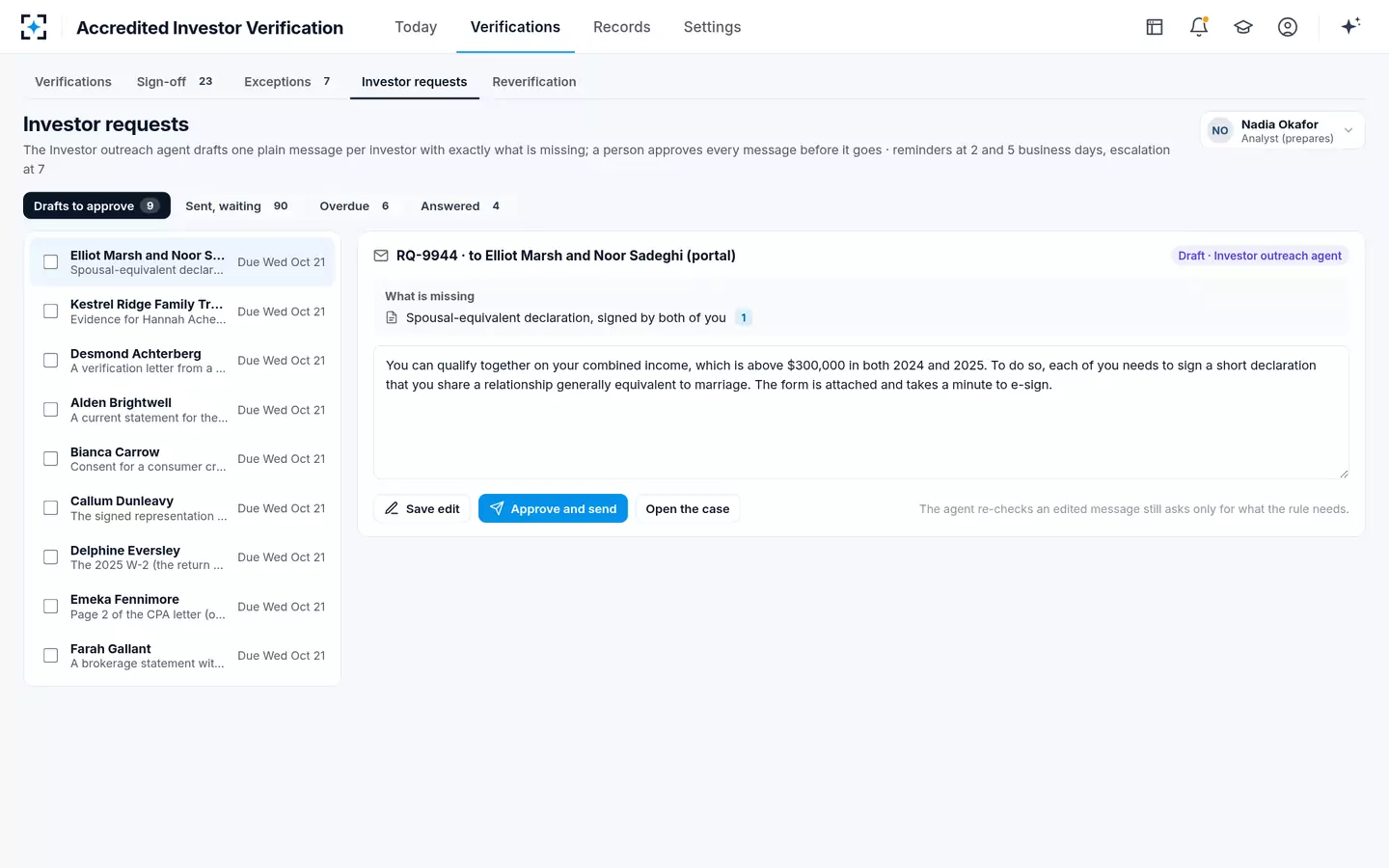Select Verifications in the top navigation

click(515, 27)
